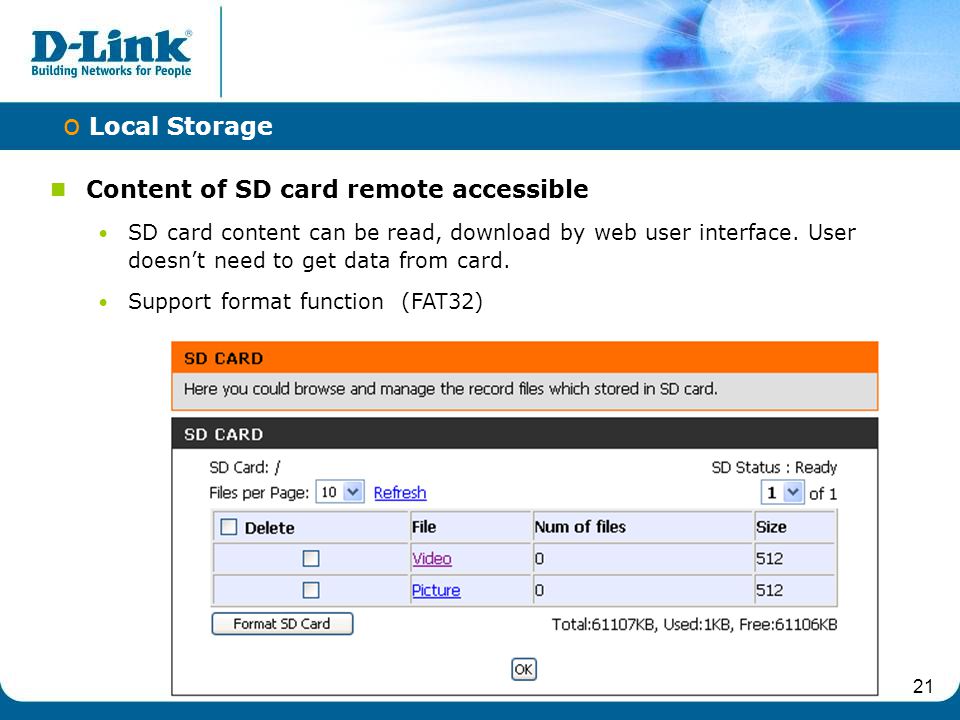The height and width of the screenshot is (720, 960).
Task: Open the Video folder link
Action: pyautogui.click(x=432, y=558)
